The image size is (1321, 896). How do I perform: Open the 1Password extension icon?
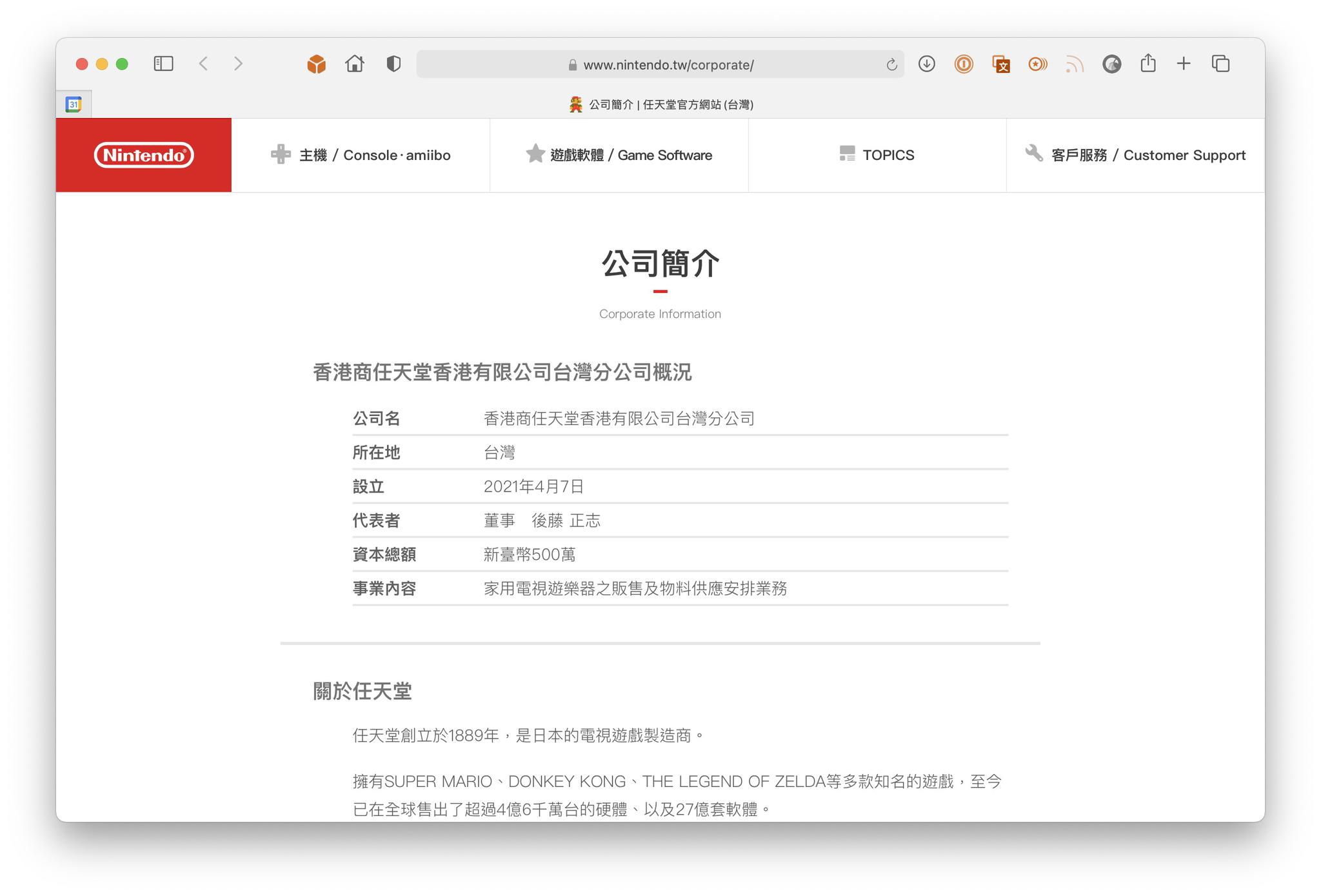click(964, 64)
